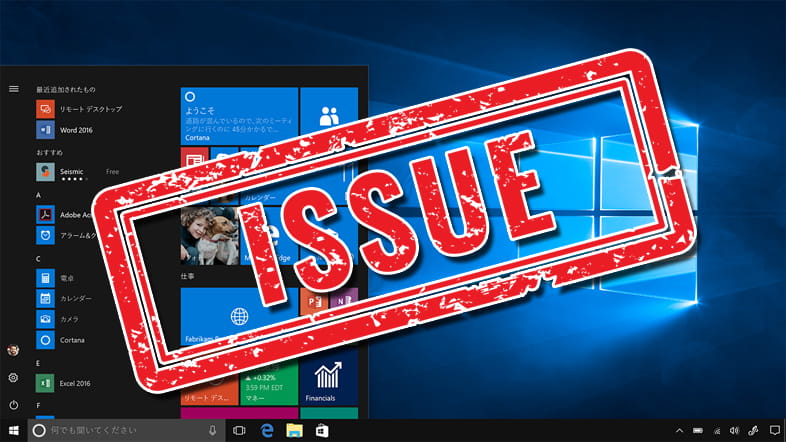This screenshot has width=786, height=442.
Task: Click the search box in the taskbar
Action: coord(126,430)
